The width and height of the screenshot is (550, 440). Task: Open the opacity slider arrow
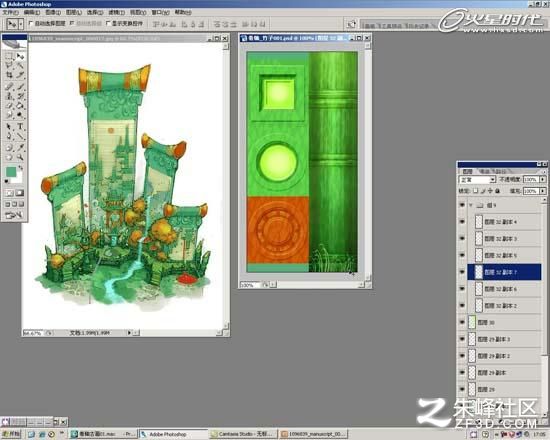click(543, 180)
